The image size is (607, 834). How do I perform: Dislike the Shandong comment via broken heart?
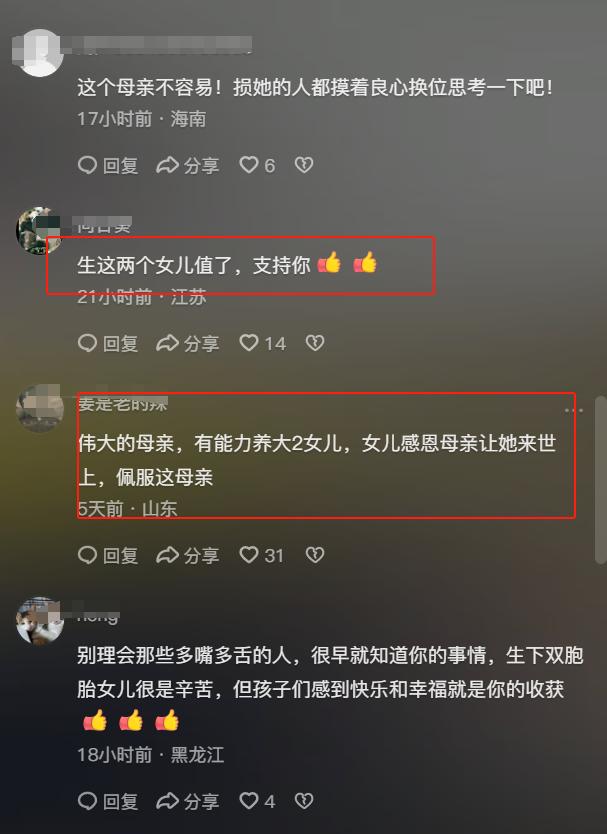(315, 555)
